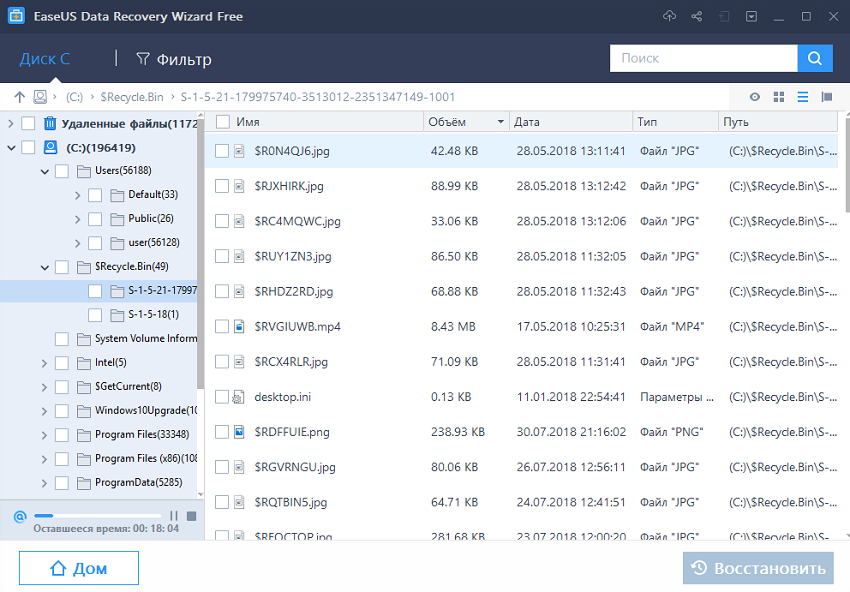Collapse the (C:)(196419) node
The height and width of the screenshot is (592, 850).
point(11,147)
